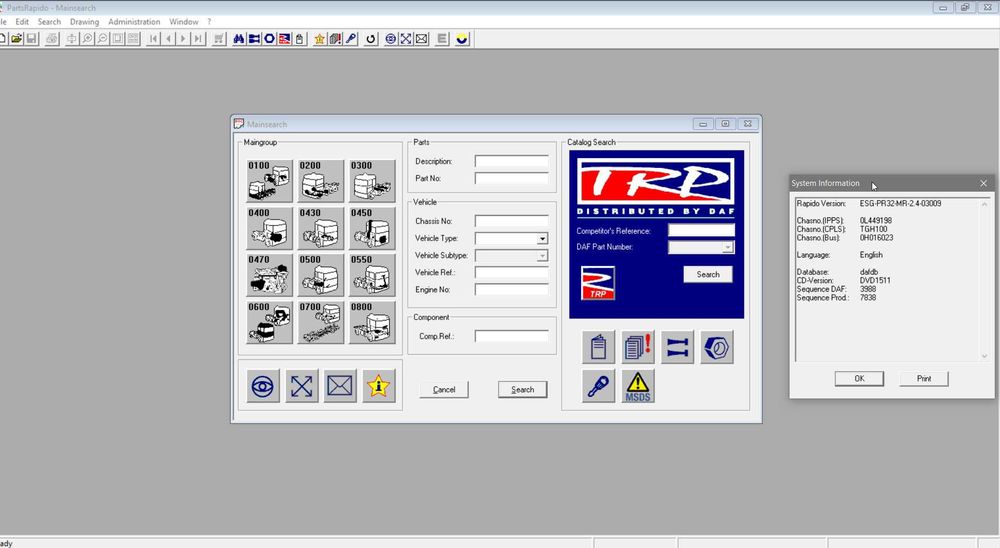
Task: Click the large nut catalog icon
Action: coord(717,348)
